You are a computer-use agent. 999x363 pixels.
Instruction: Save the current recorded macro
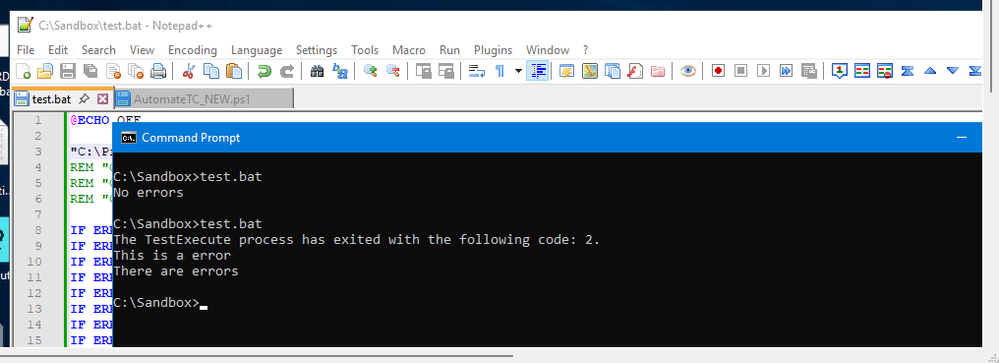click(x=809, y=71)
